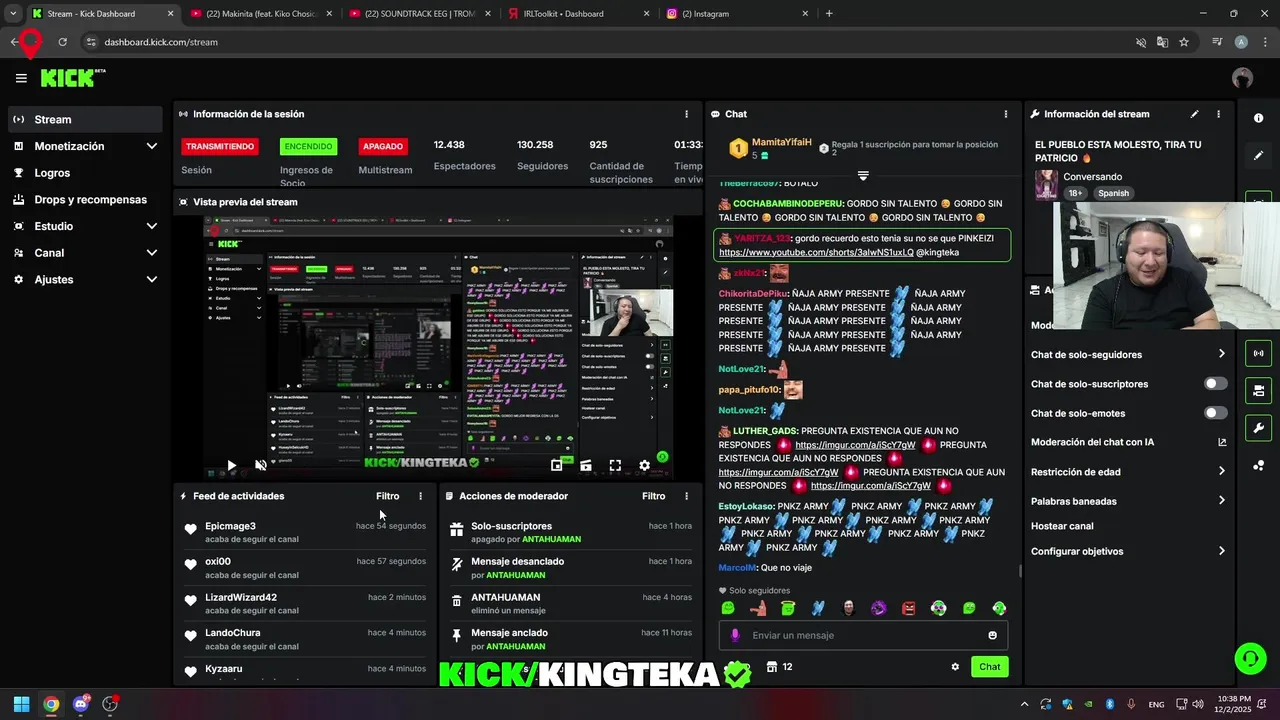This screenshot has height=720, width=1280.
Task: Click Filtro in Feed de actividades
Action: 387,496
